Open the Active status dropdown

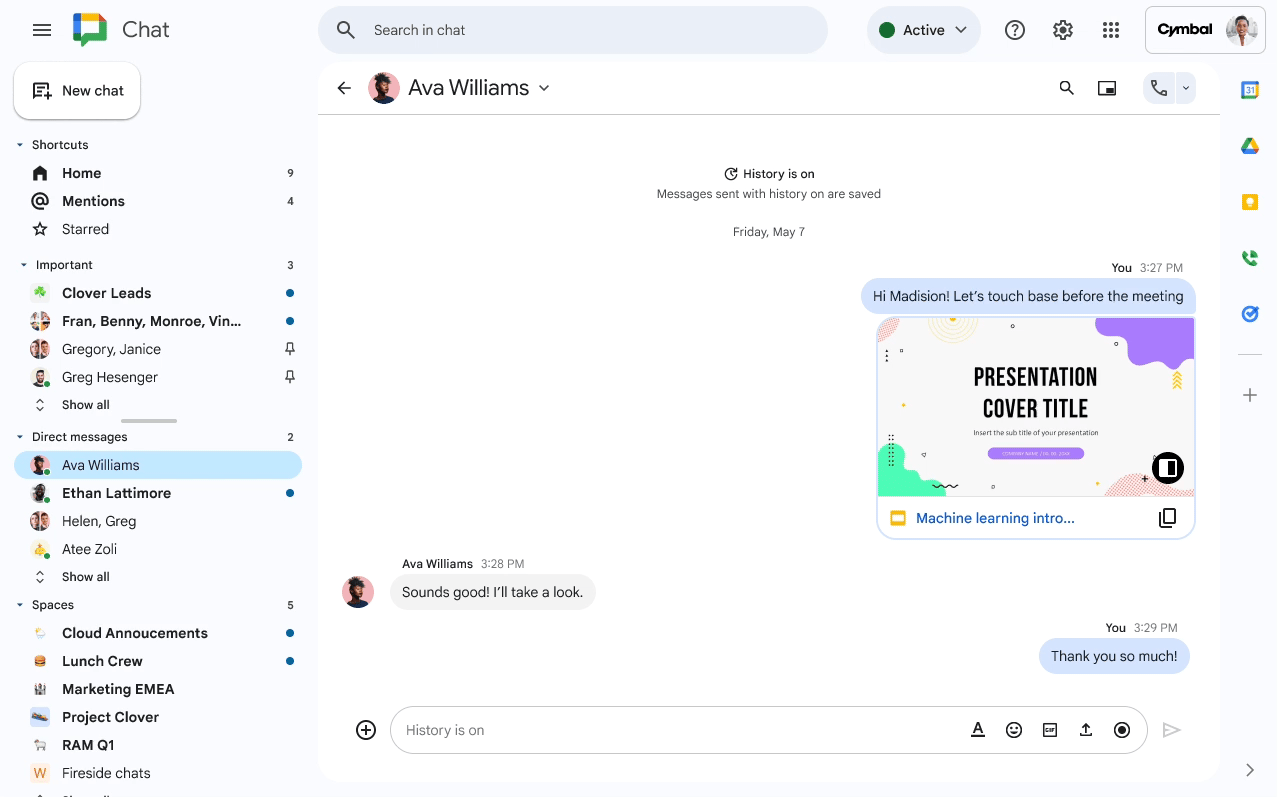tap(922, 30)
